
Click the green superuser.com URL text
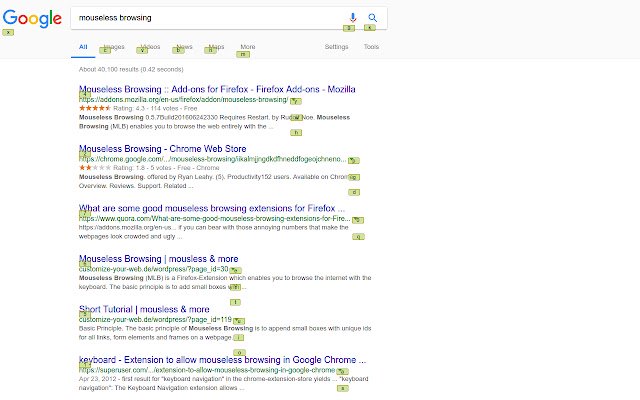click(x=207, y=370)
